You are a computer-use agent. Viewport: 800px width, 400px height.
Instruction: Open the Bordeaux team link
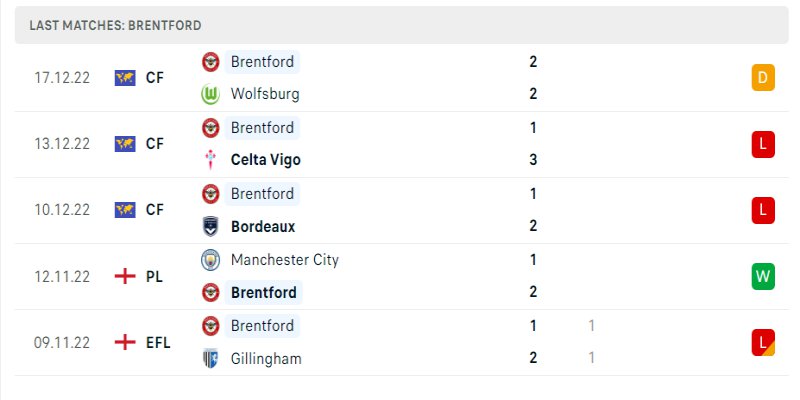262,226
